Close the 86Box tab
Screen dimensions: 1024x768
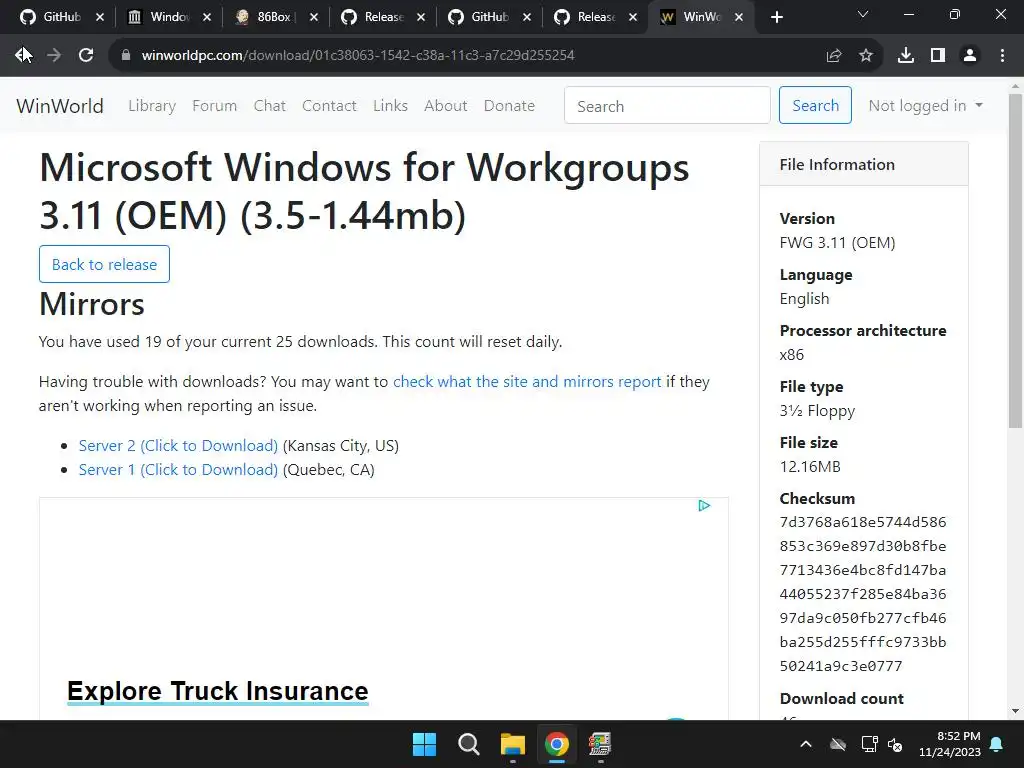[x=313, y=17]
